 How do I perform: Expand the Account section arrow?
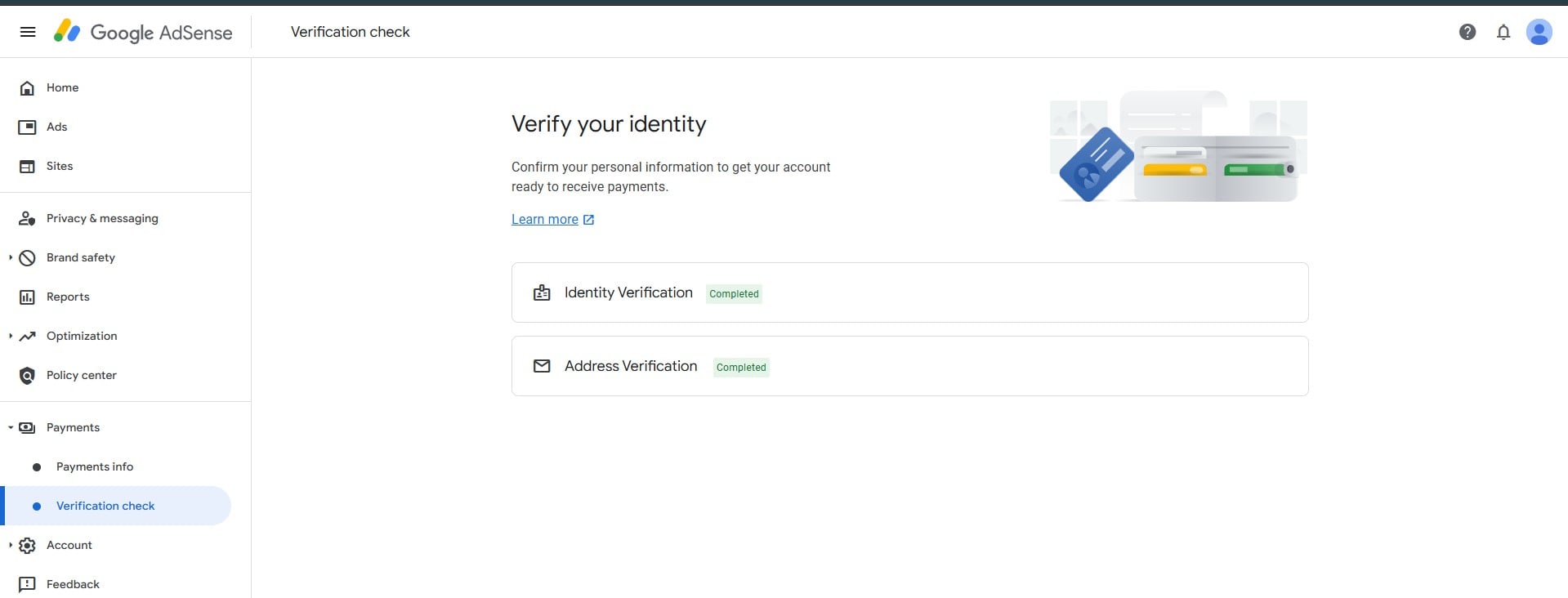(11, 546)
